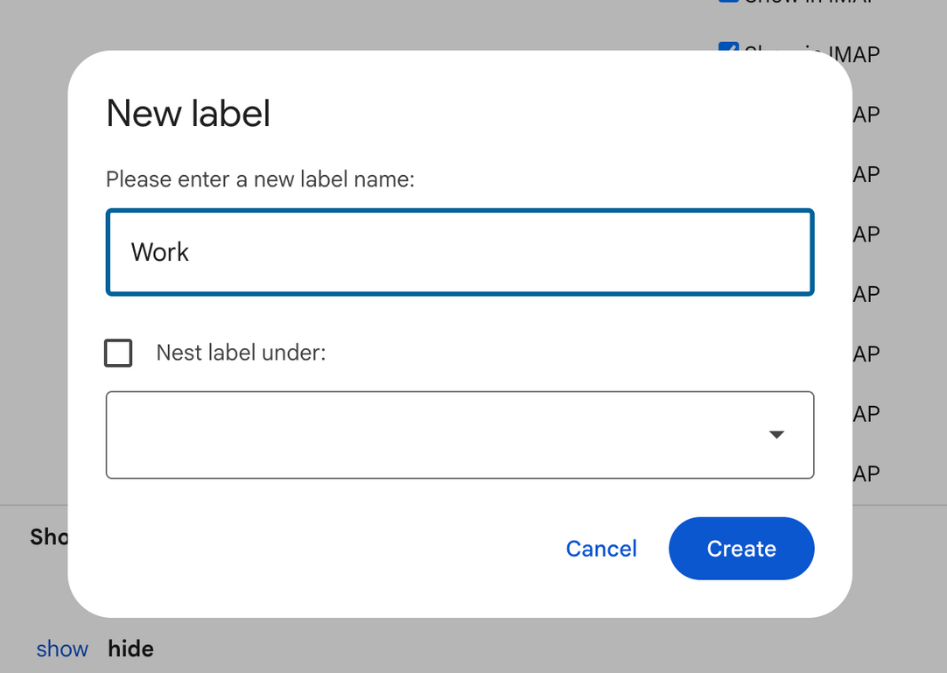Click the 'Nest label under:' text label
Viewport: 947px width, 673px height.
241,353
